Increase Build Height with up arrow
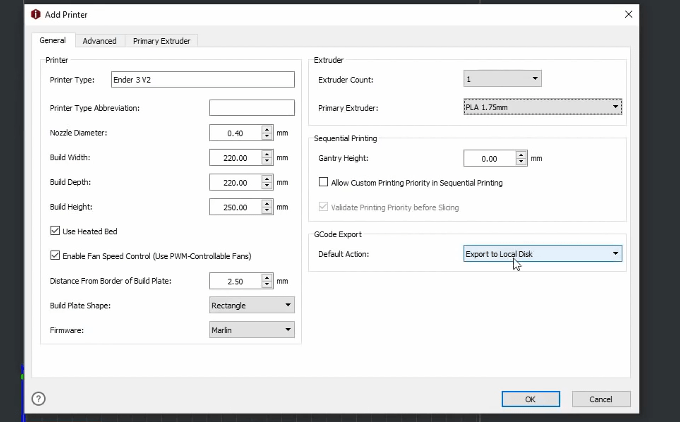This screenshot has width=680, height=422. pyautogui.click(x=267, y=203)
